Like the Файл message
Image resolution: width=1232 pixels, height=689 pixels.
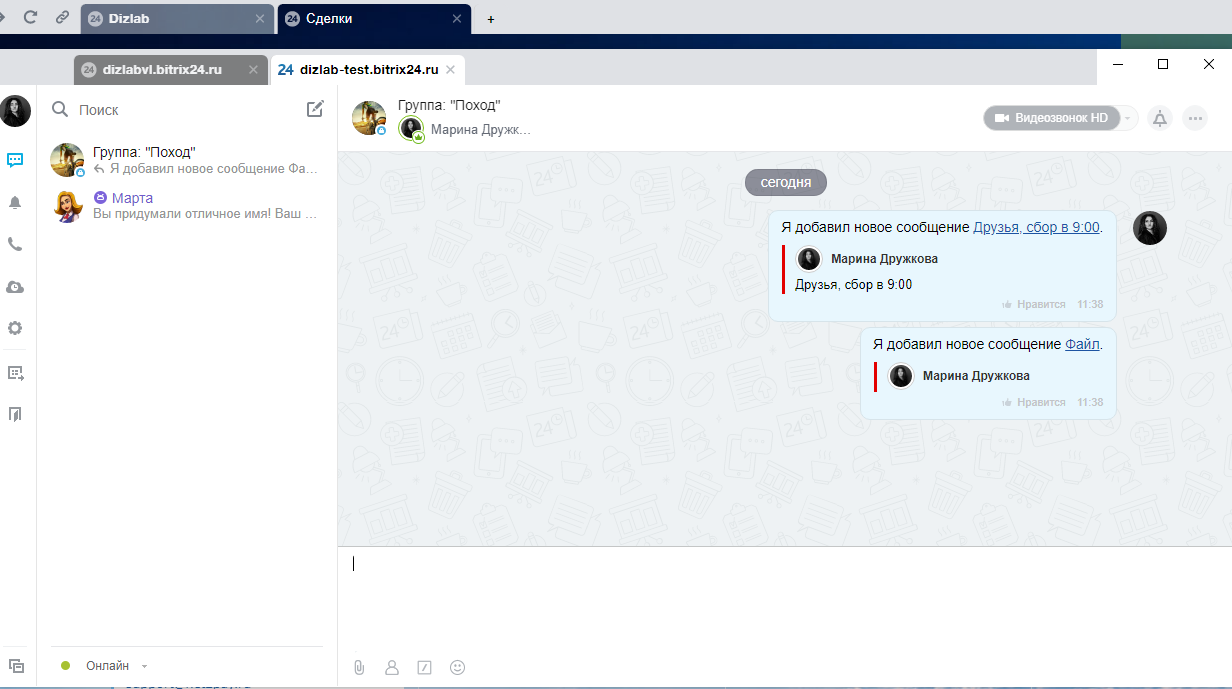[x=1034, y=402]
